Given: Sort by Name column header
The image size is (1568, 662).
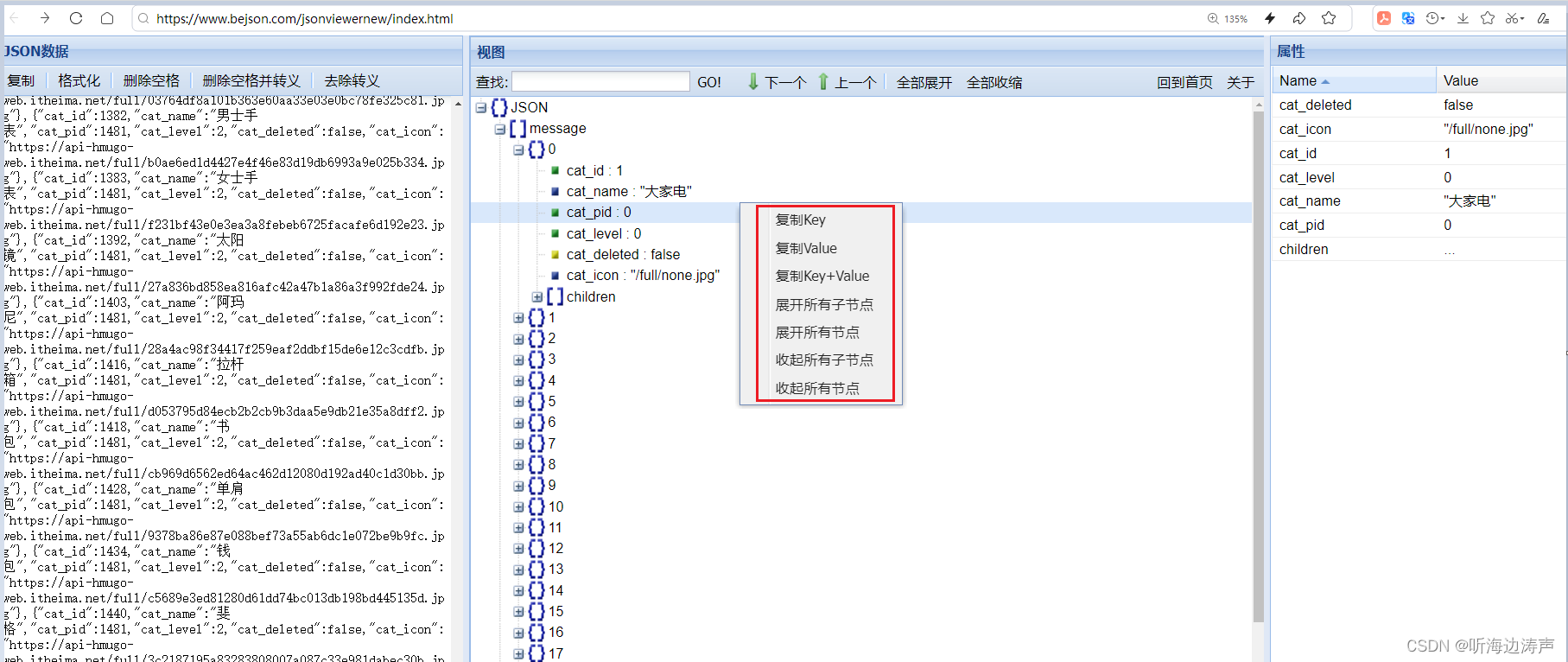Looking at the screenshot, I should [x=1354, y=80].
